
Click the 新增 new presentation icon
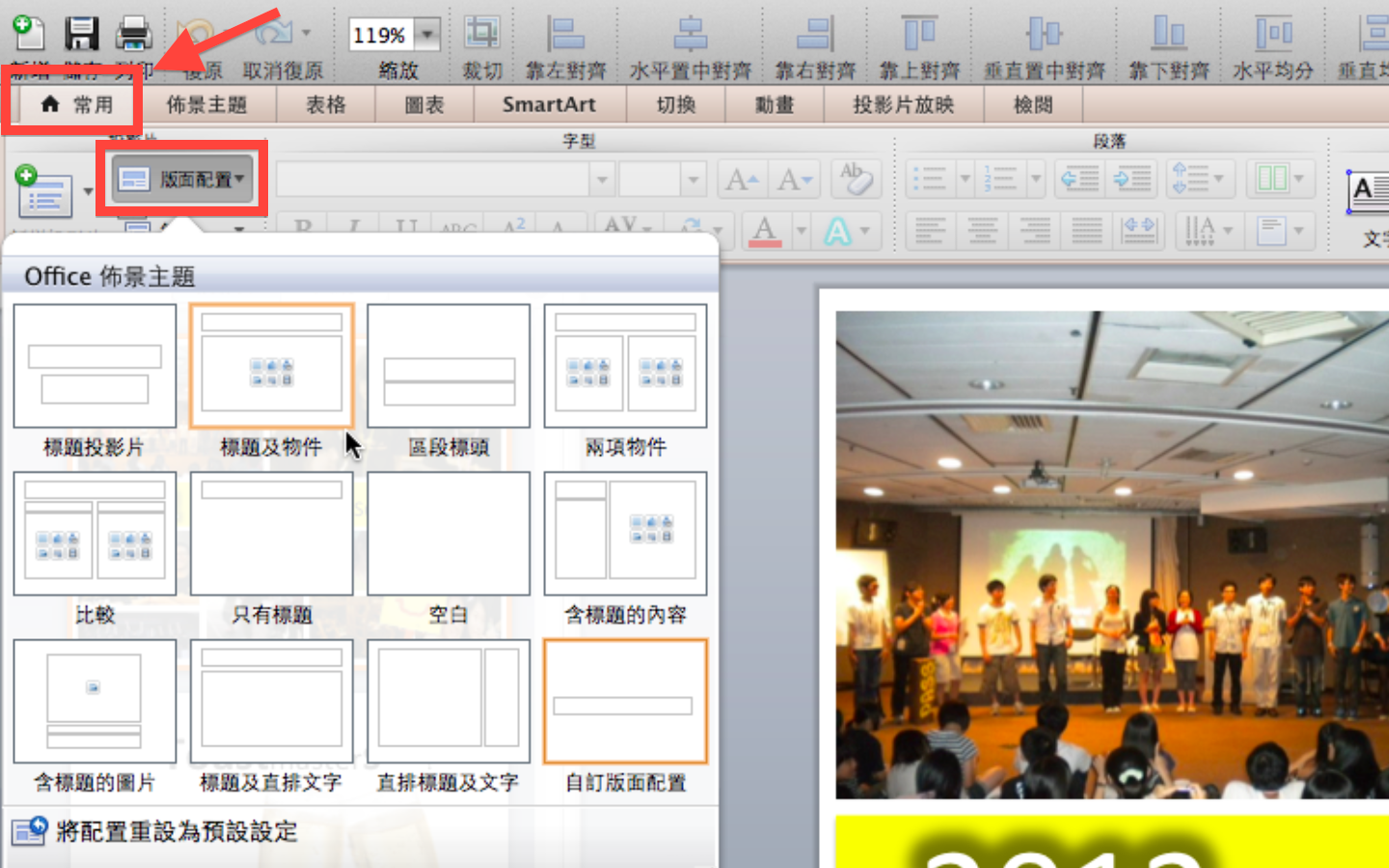click(x=29, y=33)
